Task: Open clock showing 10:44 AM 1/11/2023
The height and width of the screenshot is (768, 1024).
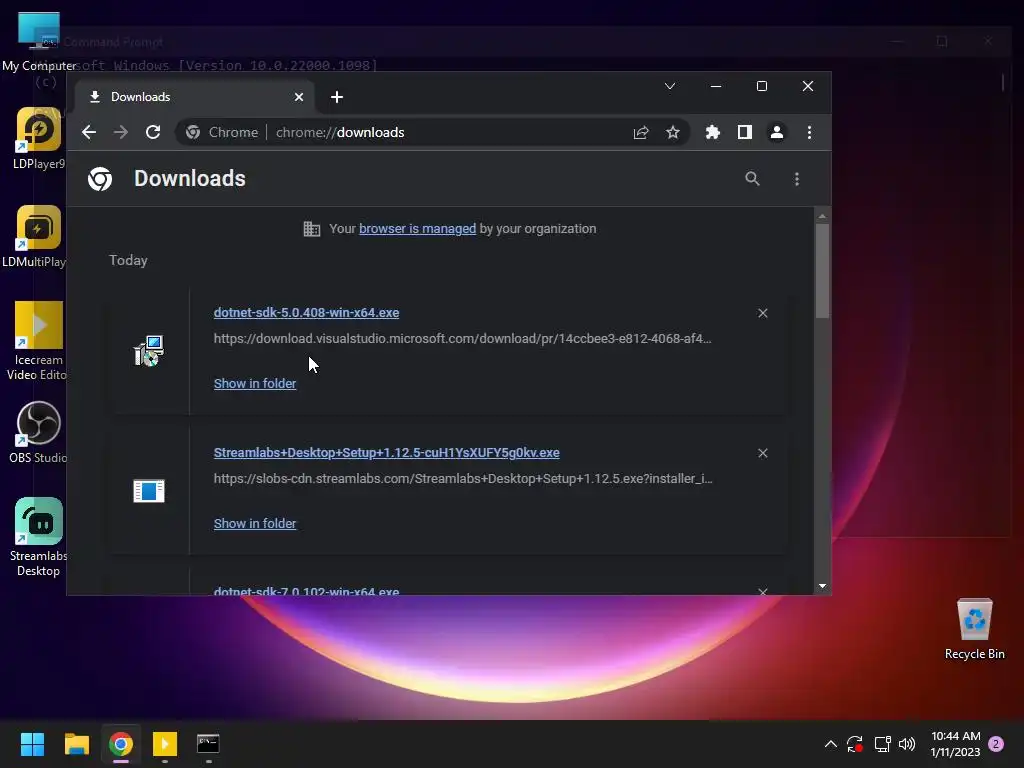Action: (x=955, y=744)
